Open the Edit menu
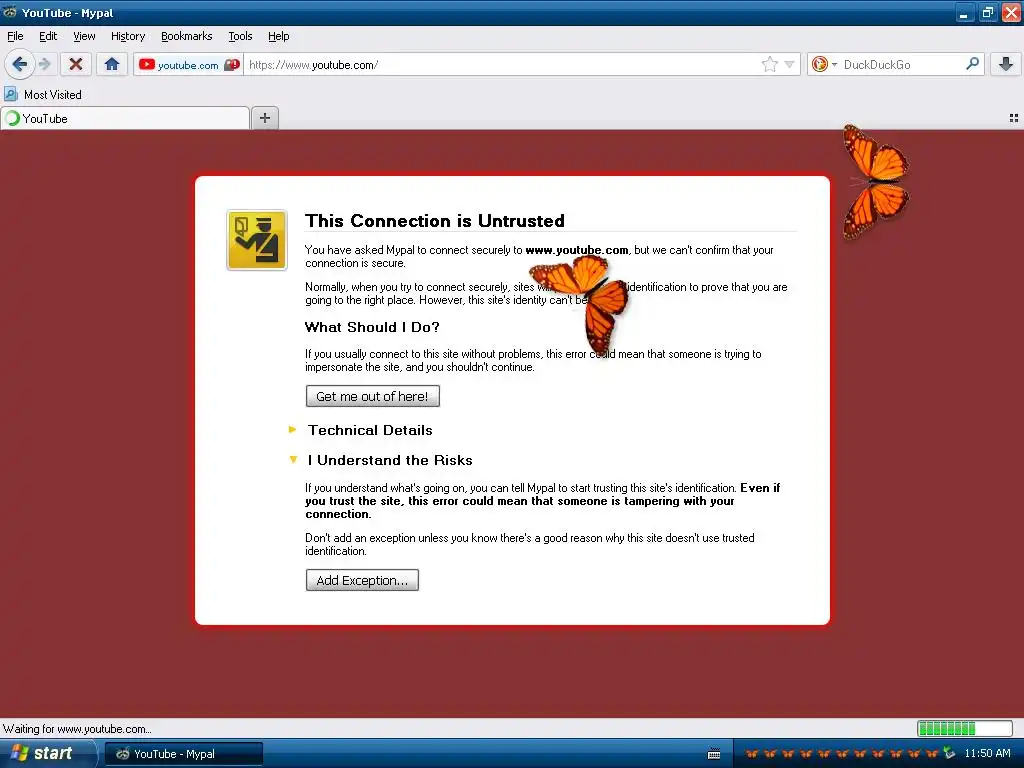The image size is (1024, 768). 48,36
